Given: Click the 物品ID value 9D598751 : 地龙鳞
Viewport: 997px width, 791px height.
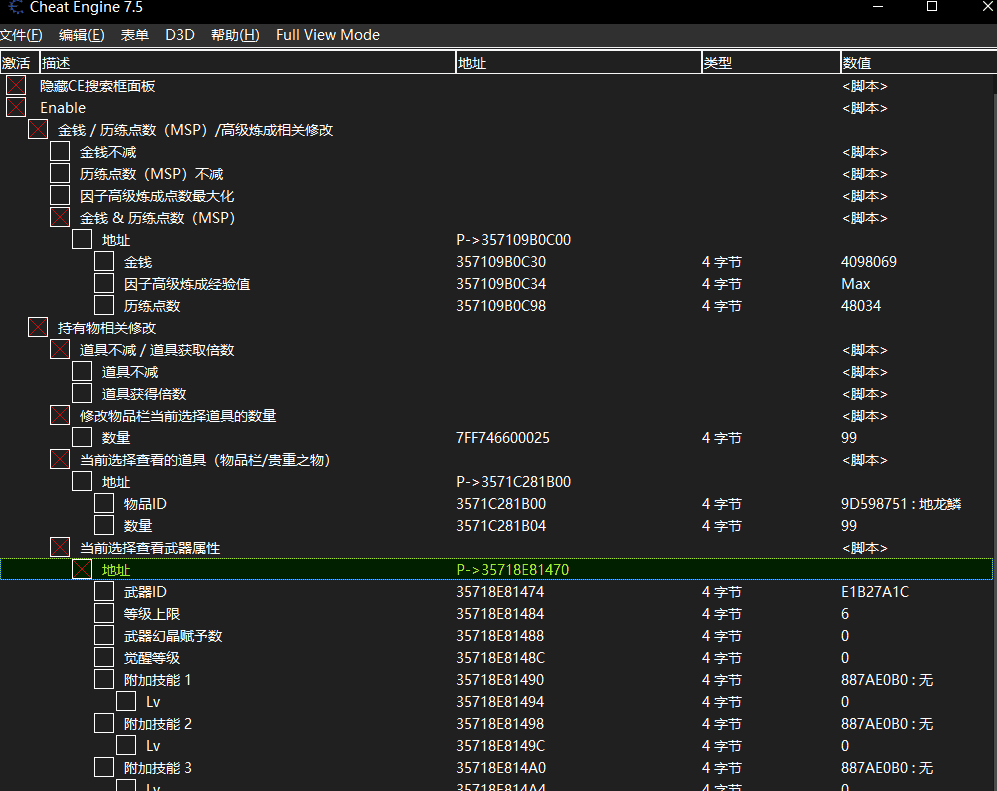Looking at the screenshot, I should [x=900, y=504].
